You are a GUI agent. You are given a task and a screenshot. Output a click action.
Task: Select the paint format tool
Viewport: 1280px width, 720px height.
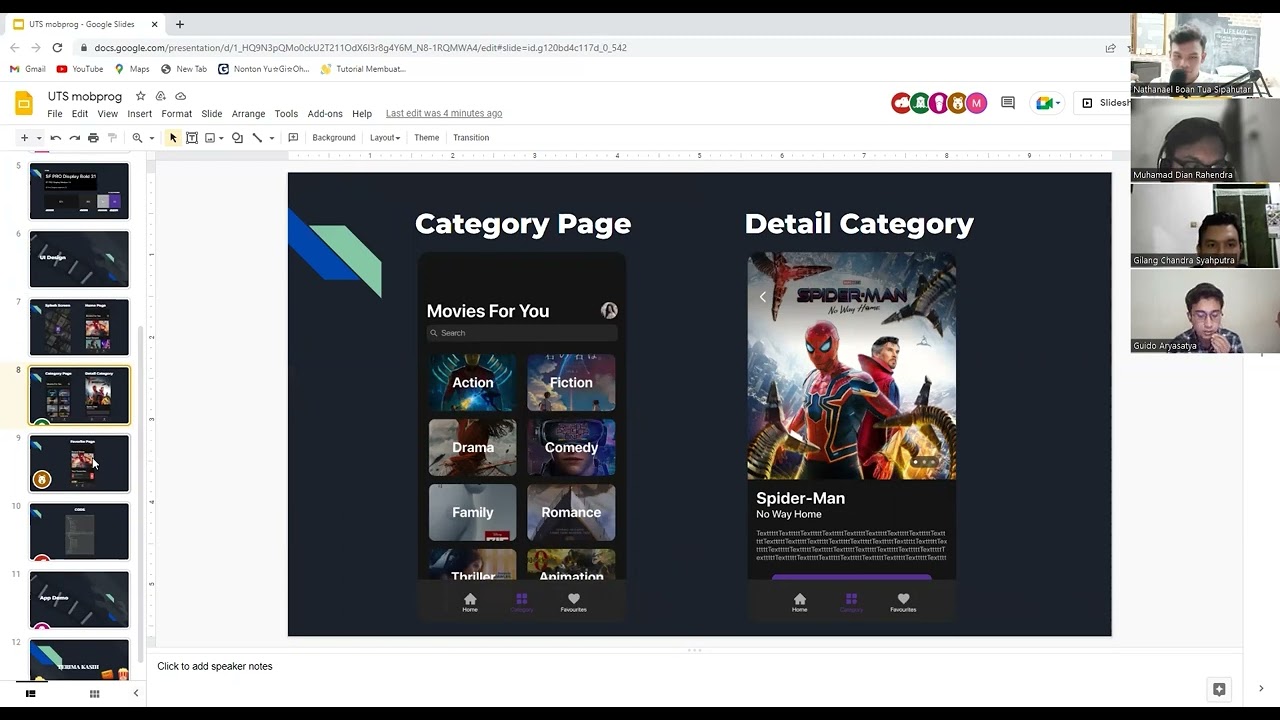coord(112,138)
